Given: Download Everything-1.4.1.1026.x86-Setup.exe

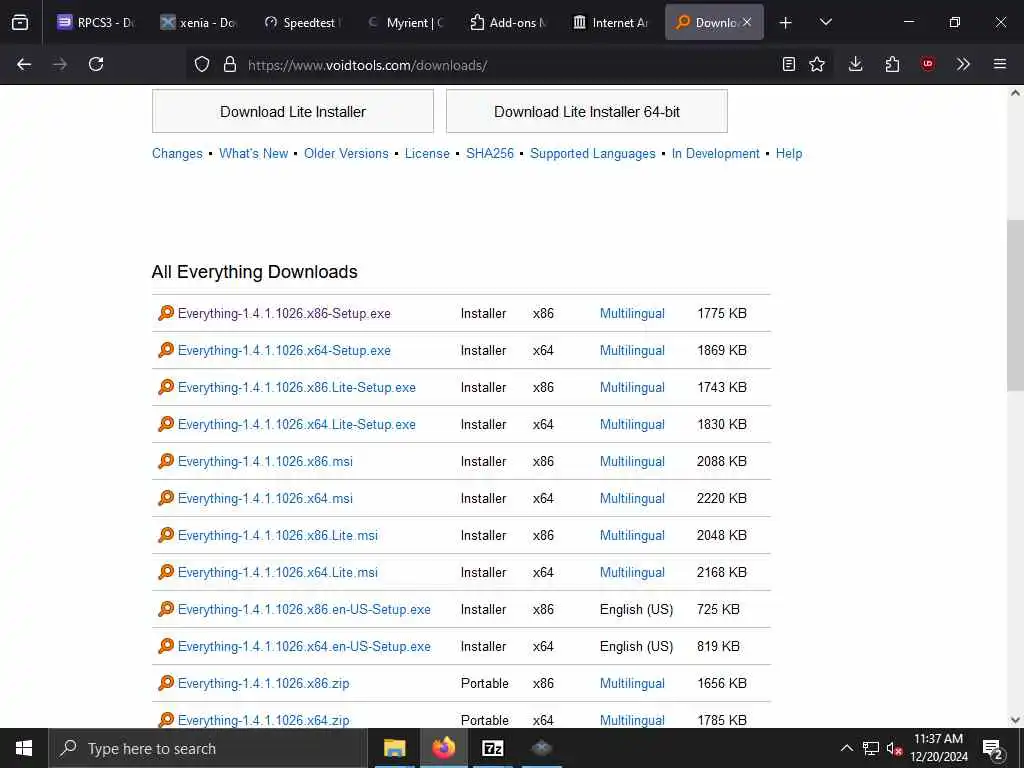Looking at the screenshot, I should (x=284, y=313).
